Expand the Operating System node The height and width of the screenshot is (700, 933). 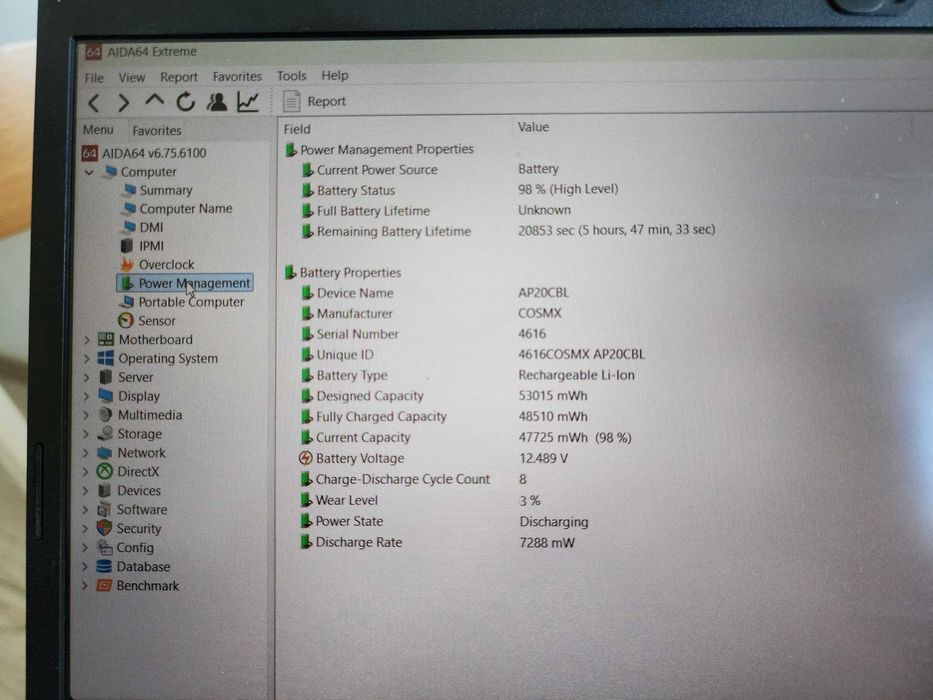pos(87,359)
